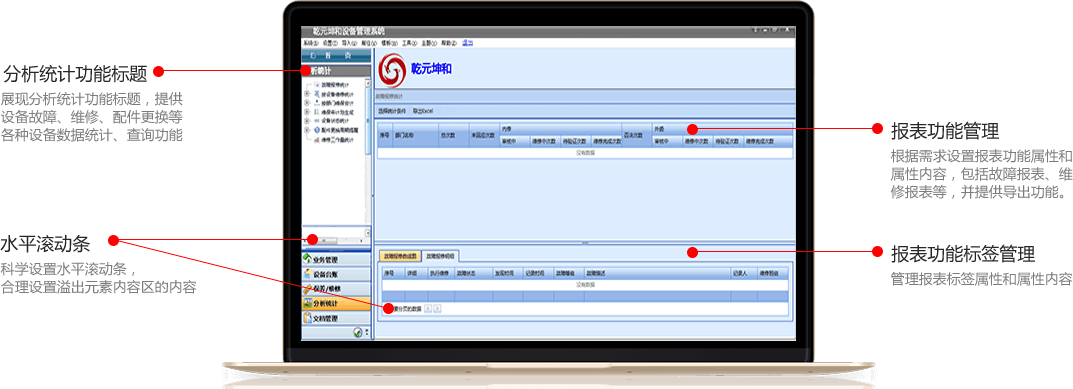Click the 导出Excel button
This screenshot has width=1073, height=389.
(x=423, y=111)
